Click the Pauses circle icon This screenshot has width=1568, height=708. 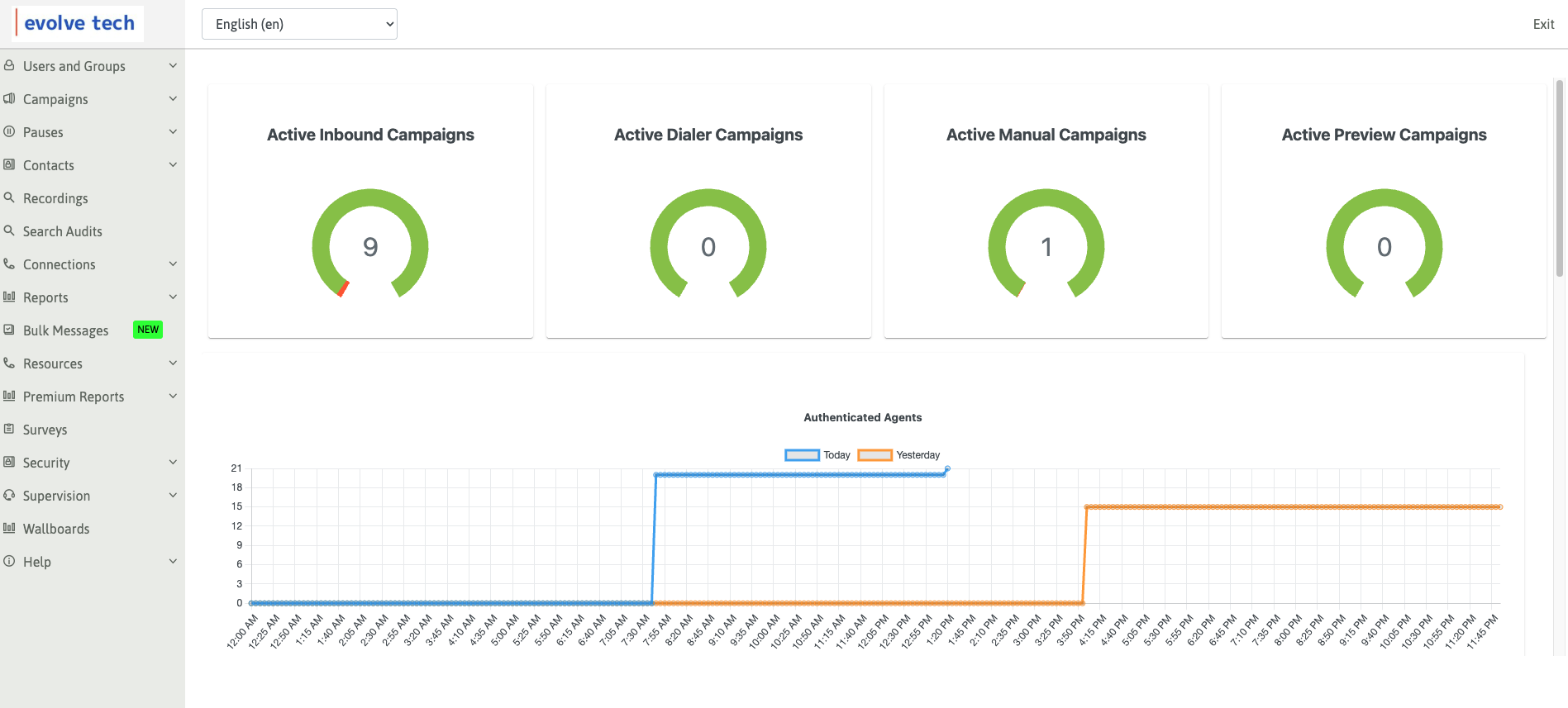pos(9,131)
